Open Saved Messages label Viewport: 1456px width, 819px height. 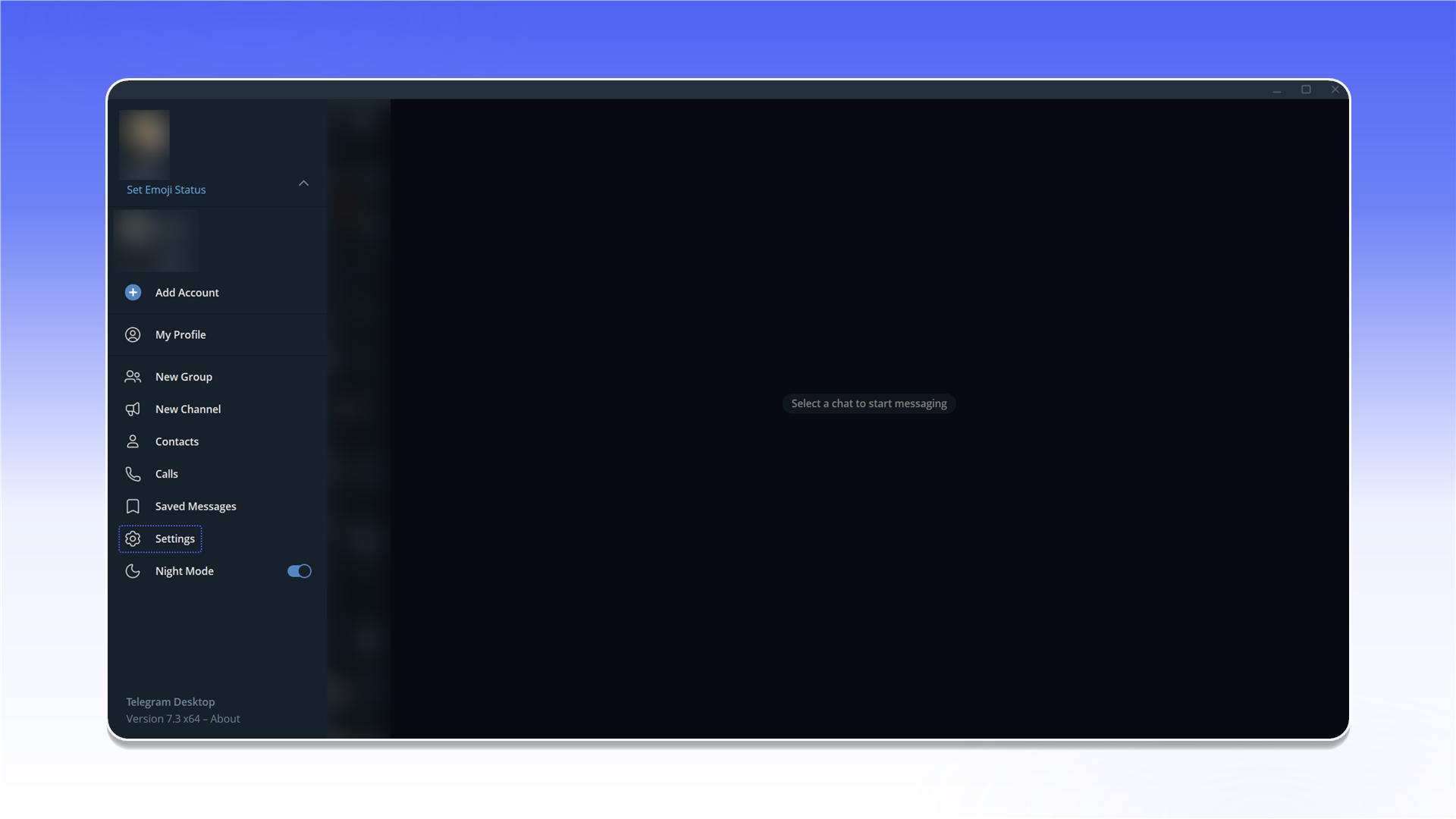[196, 507]
